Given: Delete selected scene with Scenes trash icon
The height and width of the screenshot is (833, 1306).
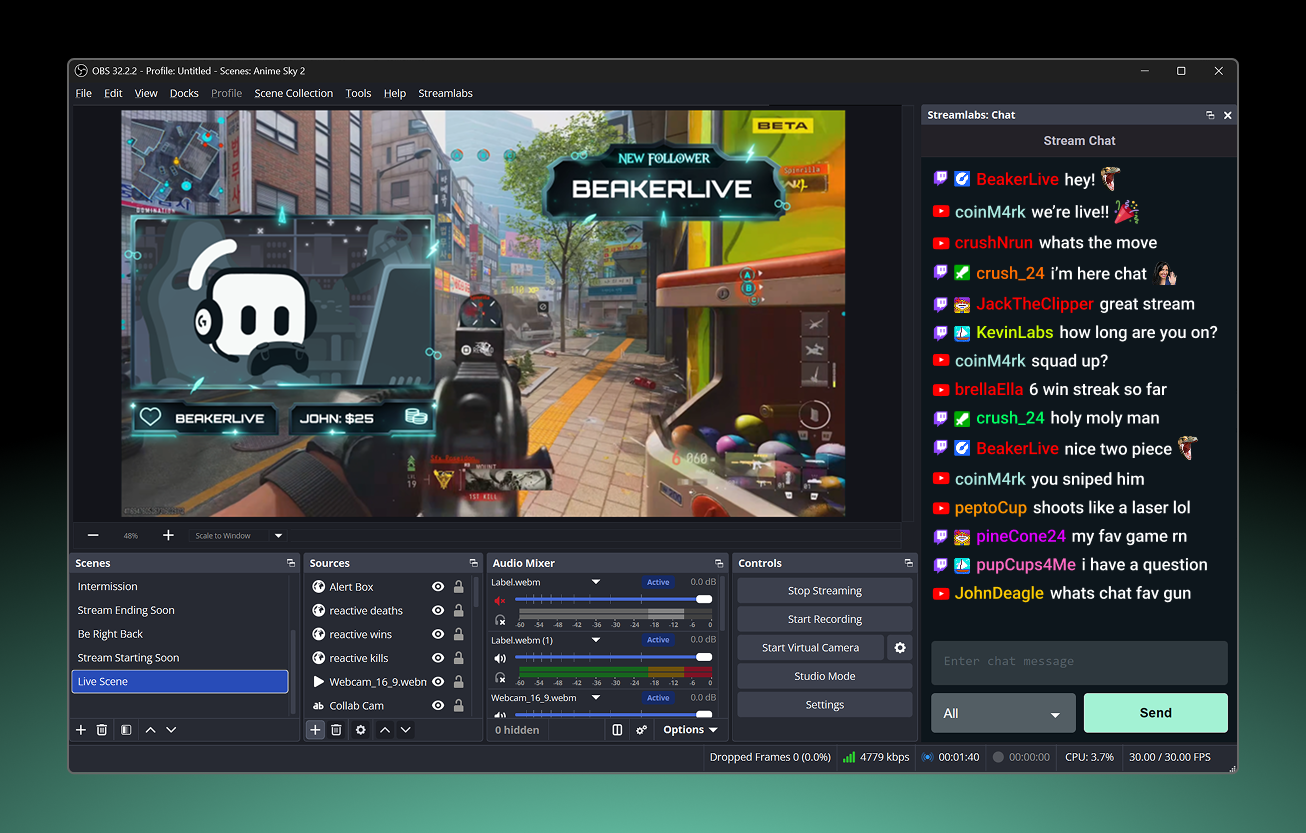Looking at the screenshot, I should tap(102, 730).
